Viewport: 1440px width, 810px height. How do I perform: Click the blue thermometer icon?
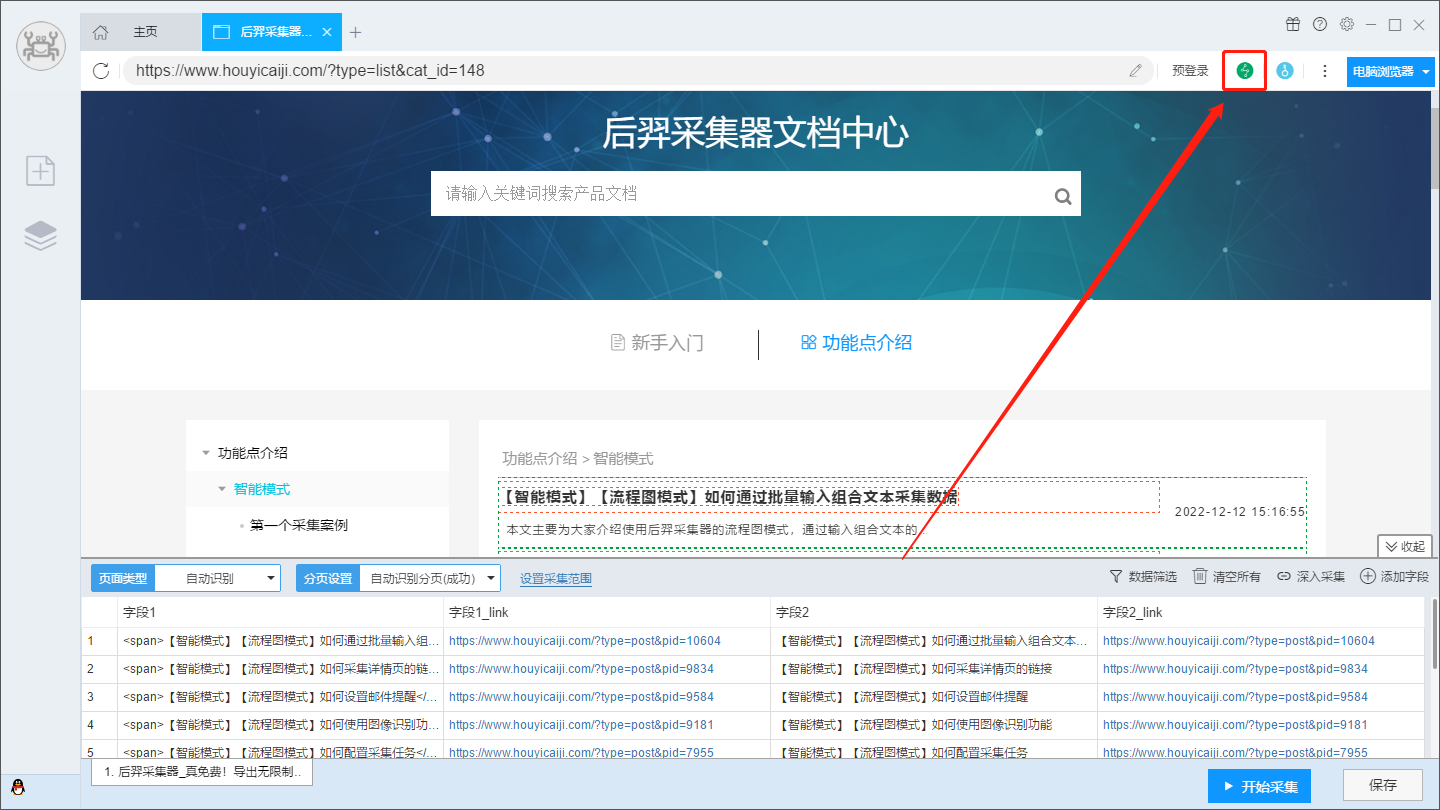pos(1285,71)
